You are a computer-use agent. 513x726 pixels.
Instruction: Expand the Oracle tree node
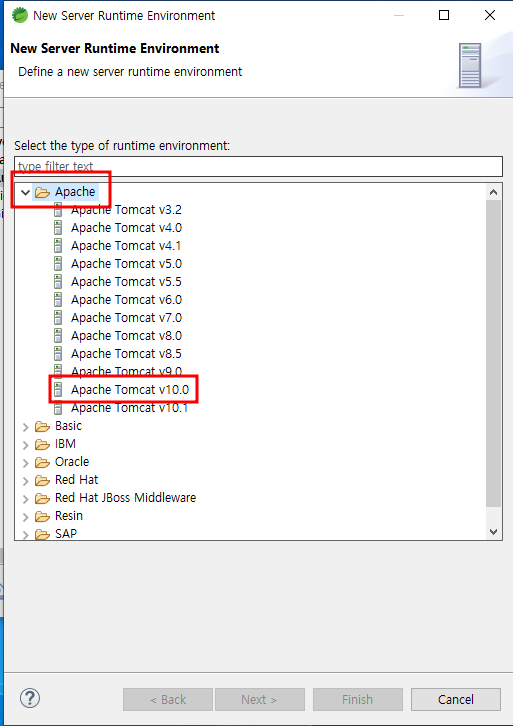(26, 463)
